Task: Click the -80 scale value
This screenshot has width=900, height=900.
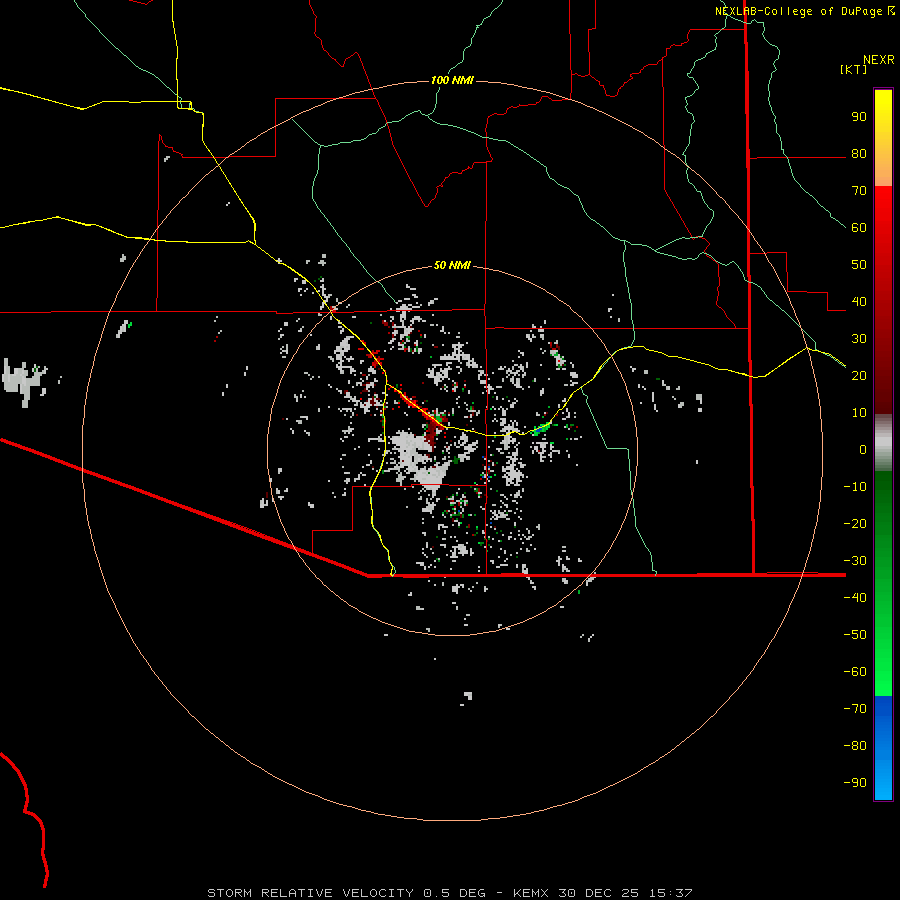Action: 855,746
